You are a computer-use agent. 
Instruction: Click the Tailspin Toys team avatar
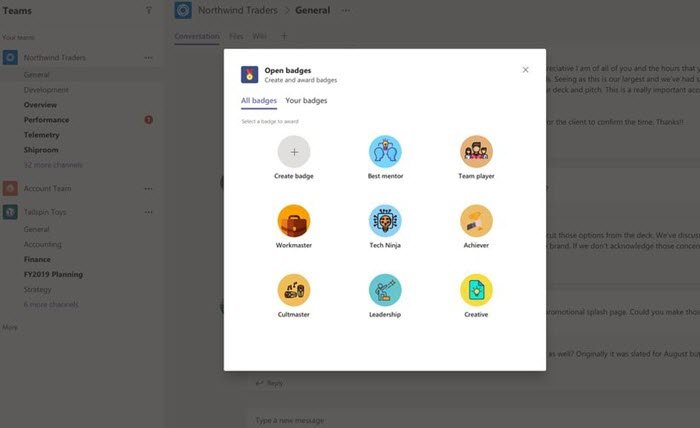[10, 212]
